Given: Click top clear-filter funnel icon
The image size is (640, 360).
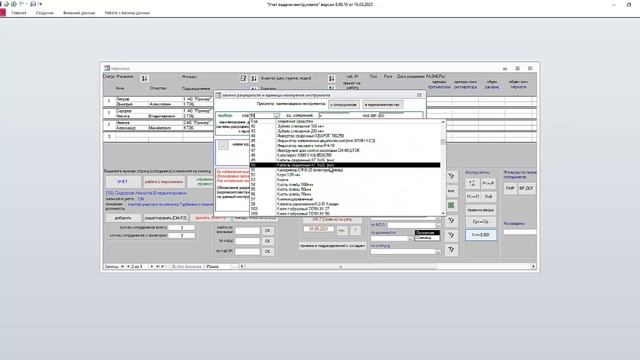Looking at the screenshot, I should coord(451,176).
